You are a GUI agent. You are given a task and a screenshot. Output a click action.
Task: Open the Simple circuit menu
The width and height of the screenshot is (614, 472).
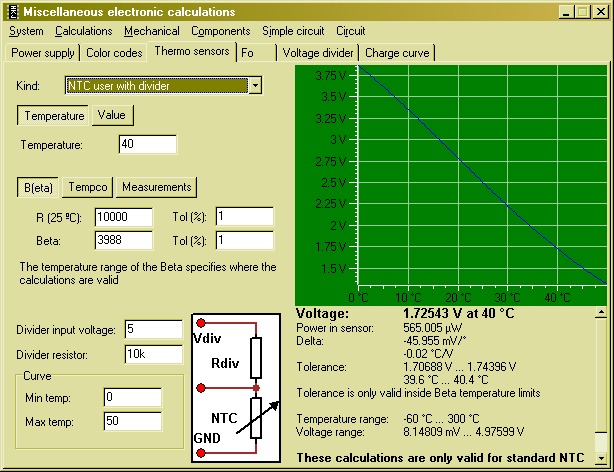[x=293, y=31]
